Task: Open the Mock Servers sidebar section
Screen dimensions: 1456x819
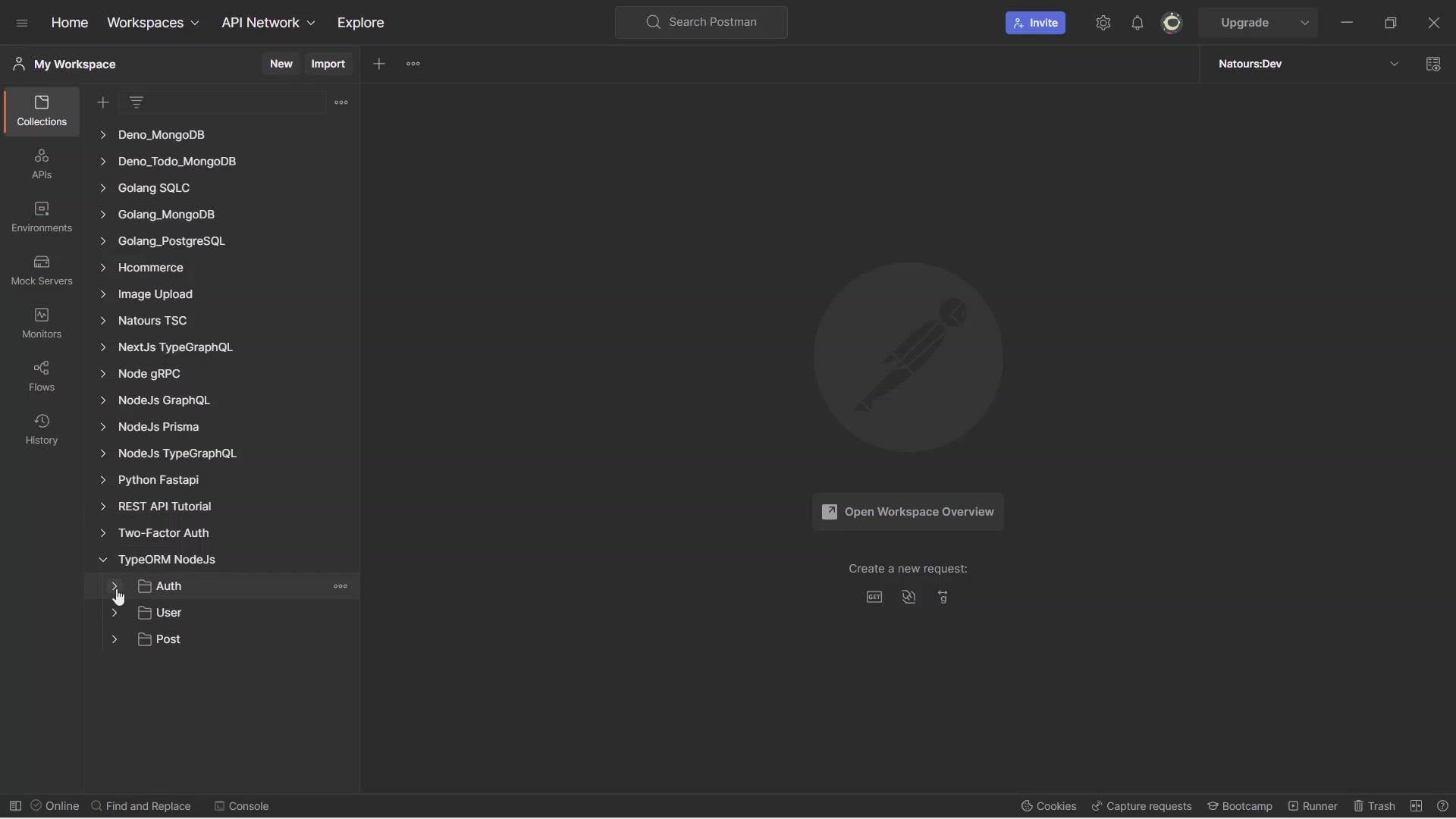Action: (42, 271)
